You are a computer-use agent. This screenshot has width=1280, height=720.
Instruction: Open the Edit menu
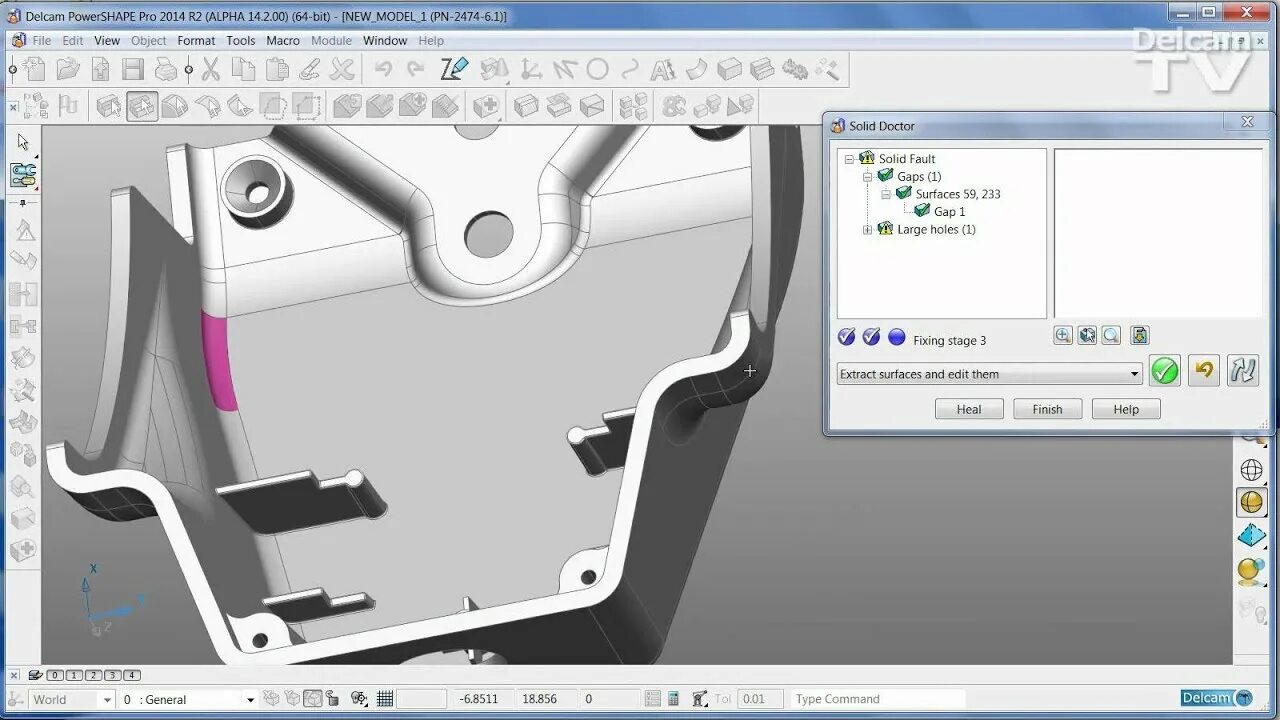point(73,41)
